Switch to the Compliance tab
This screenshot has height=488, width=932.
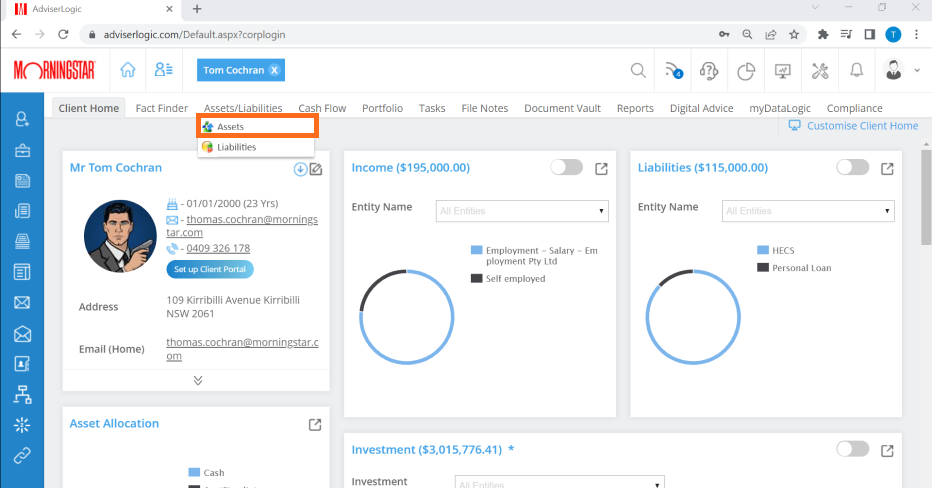pos(855,108)
